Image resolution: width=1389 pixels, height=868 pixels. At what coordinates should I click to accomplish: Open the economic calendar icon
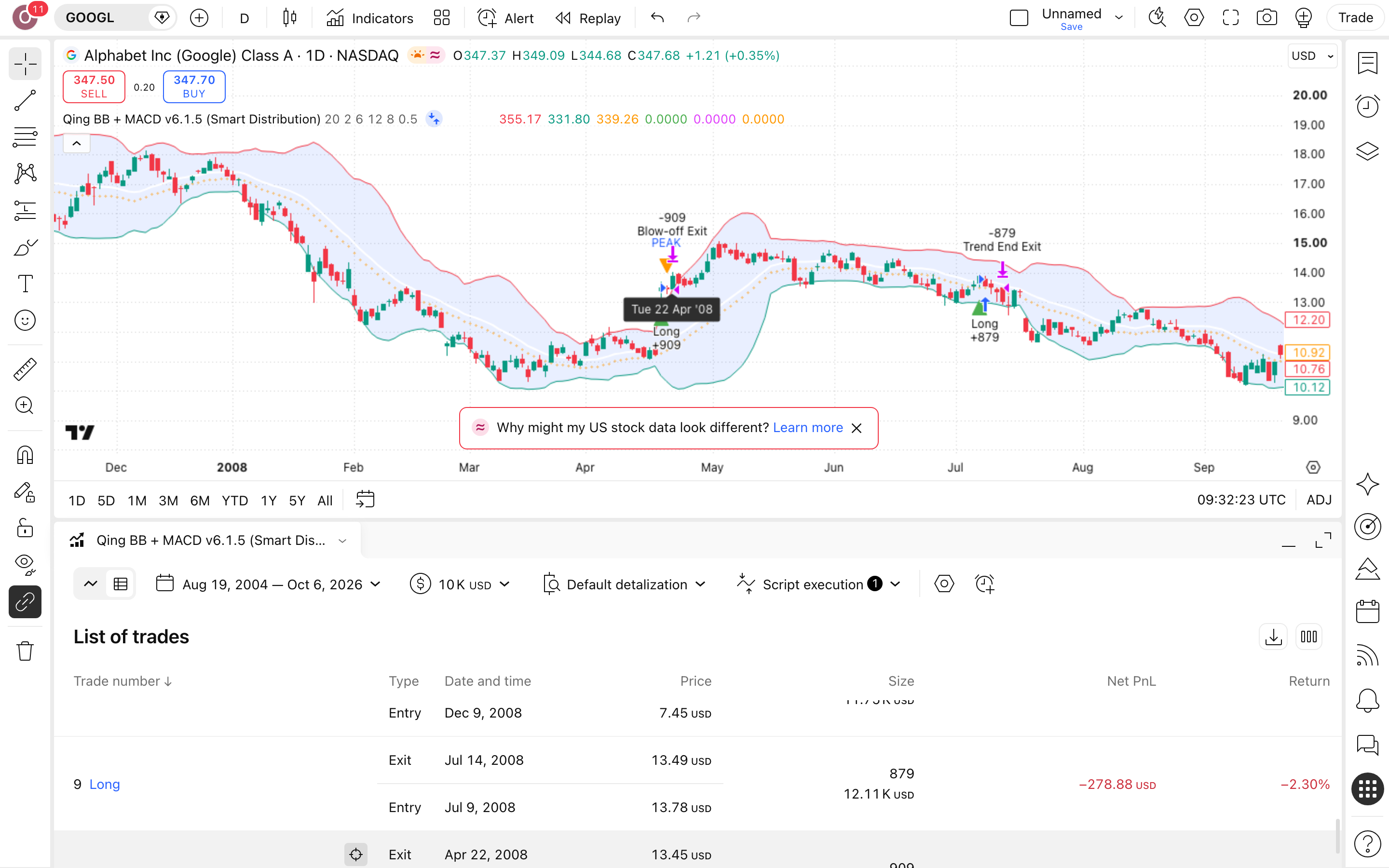click(x=1367, y=611)
